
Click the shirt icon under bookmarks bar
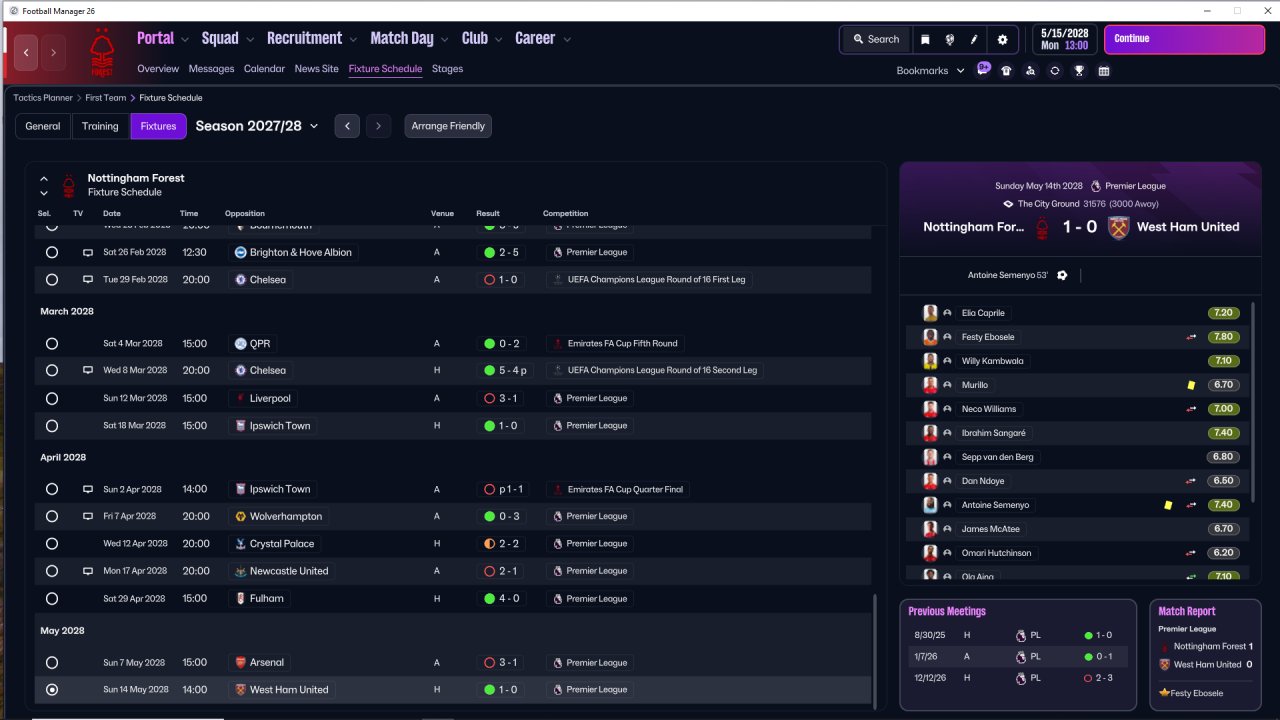pyautogui.click(x=1006, y=71)
